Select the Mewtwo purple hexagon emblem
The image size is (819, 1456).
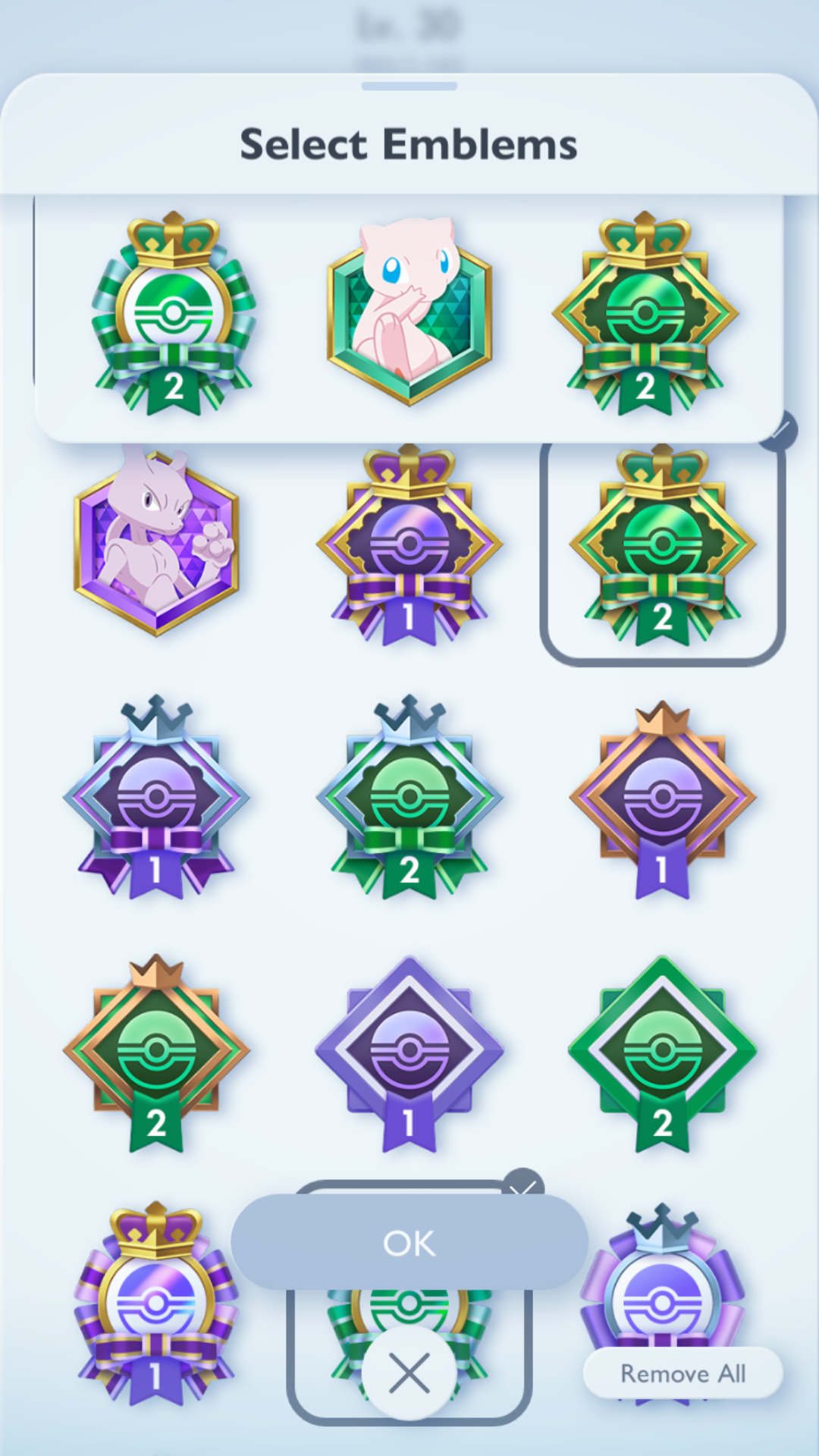point(157,541)
